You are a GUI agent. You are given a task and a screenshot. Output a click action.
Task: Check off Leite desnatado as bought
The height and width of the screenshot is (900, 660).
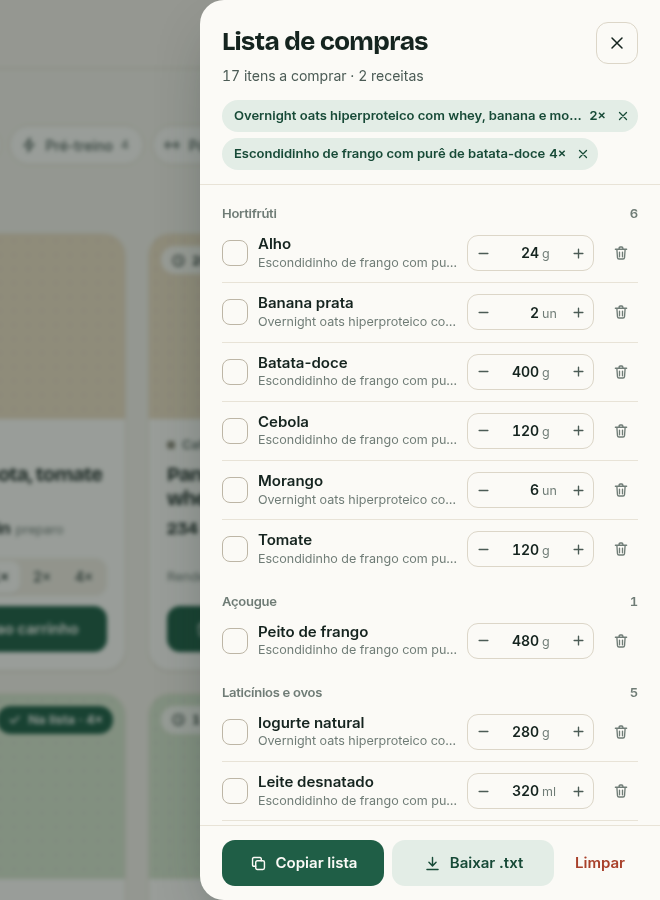coord(235,791)
